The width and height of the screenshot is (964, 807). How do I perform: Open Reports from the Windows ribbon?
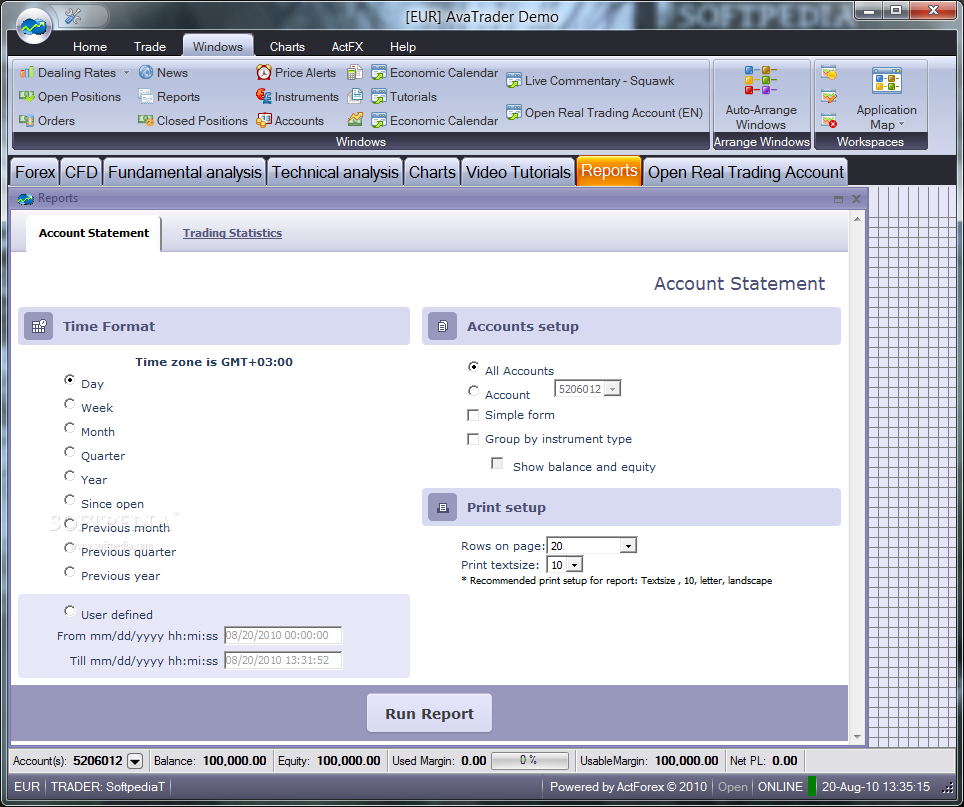169,96
